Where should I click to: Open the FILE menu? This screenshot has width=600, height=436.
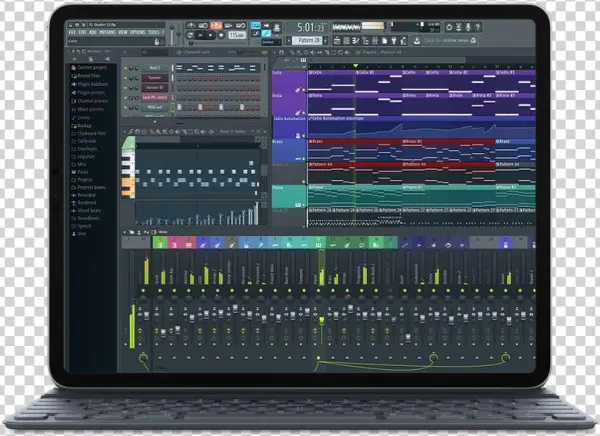click(72, 33)
